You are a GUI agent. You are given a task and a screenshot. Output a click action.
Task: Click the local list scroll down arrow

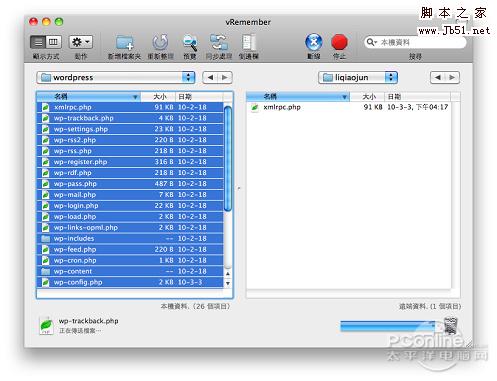point(228,283)
